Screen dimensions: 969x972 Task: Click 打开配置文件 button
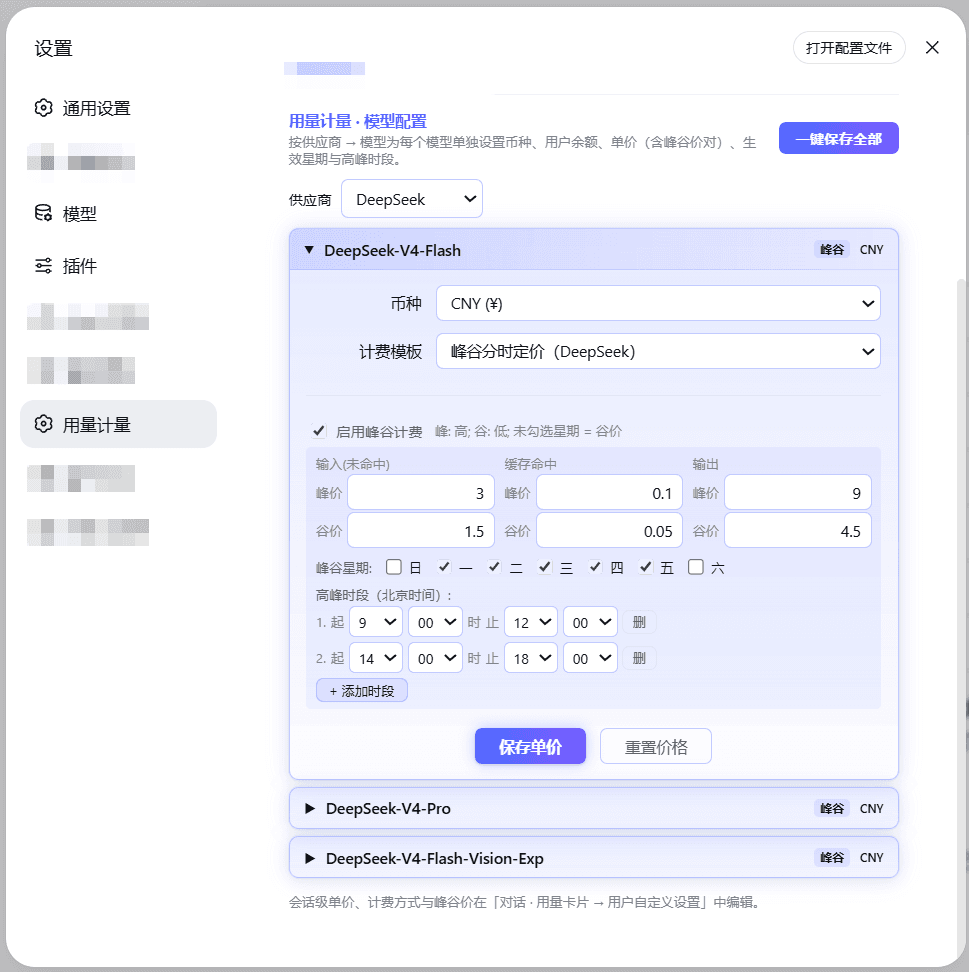[x=849, y=48]
